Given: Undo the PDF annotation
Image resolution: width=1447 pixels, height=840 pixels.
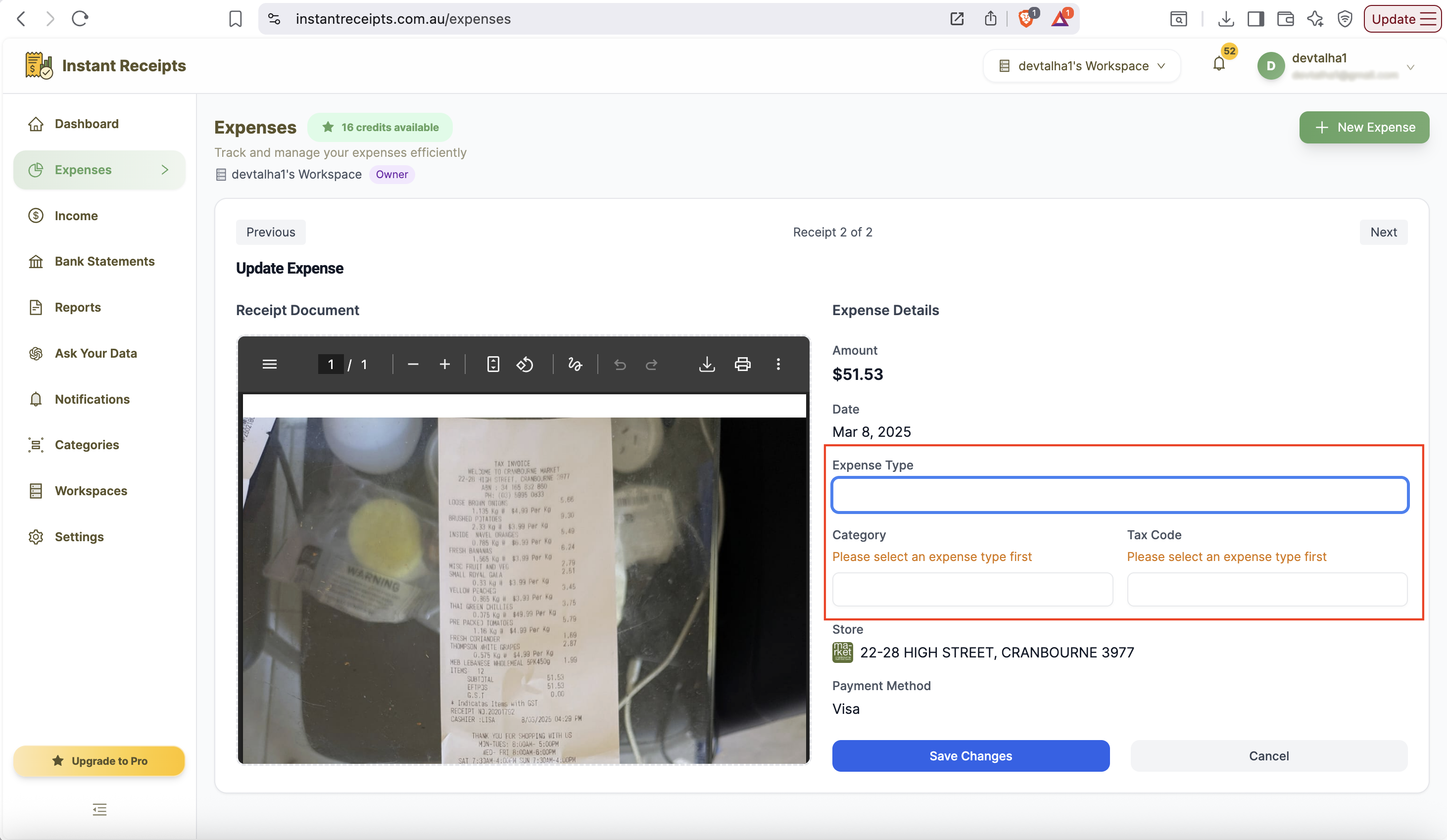Looking at the screenshot, I should (x=620, y=364).
